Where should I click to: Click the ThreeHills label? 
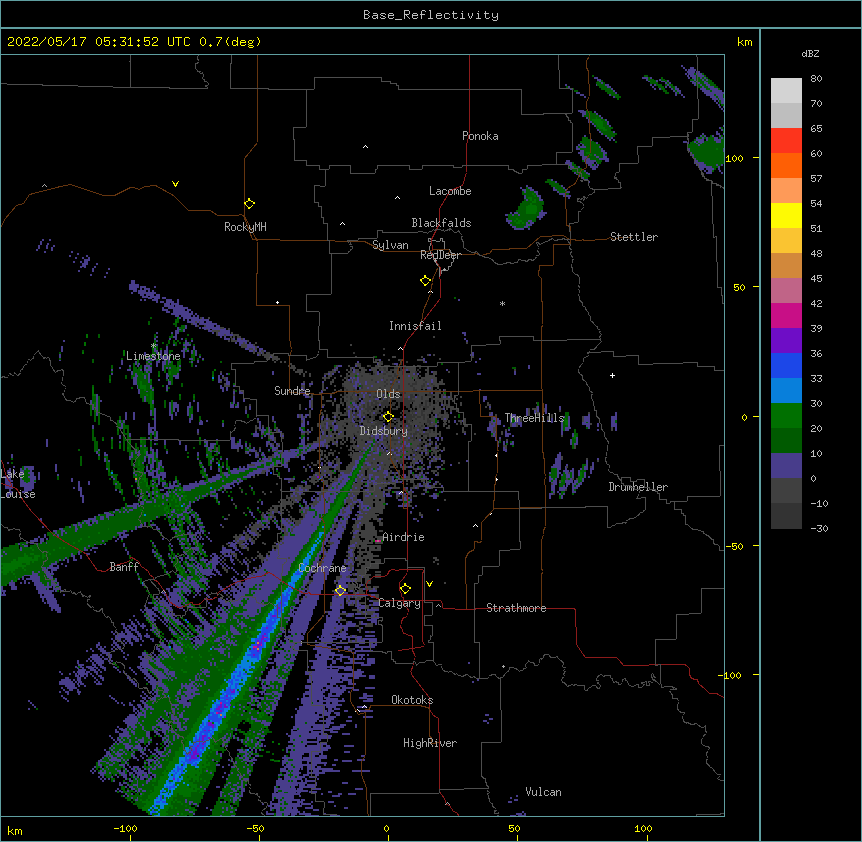pyautogui.click(x=534, y=418)
